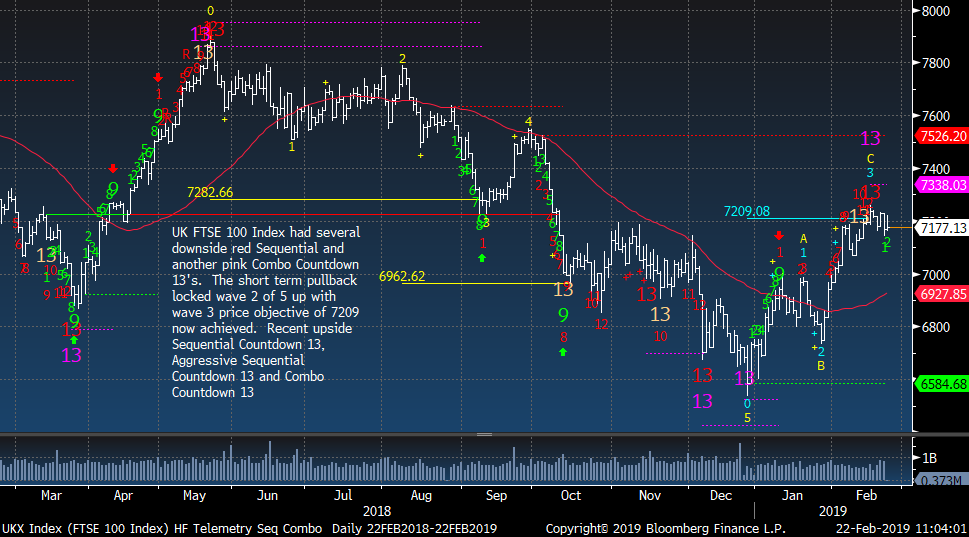Click the UK FTSE 100 annotation text
Viewport: 969px width, 537px height.
(266, 312)
